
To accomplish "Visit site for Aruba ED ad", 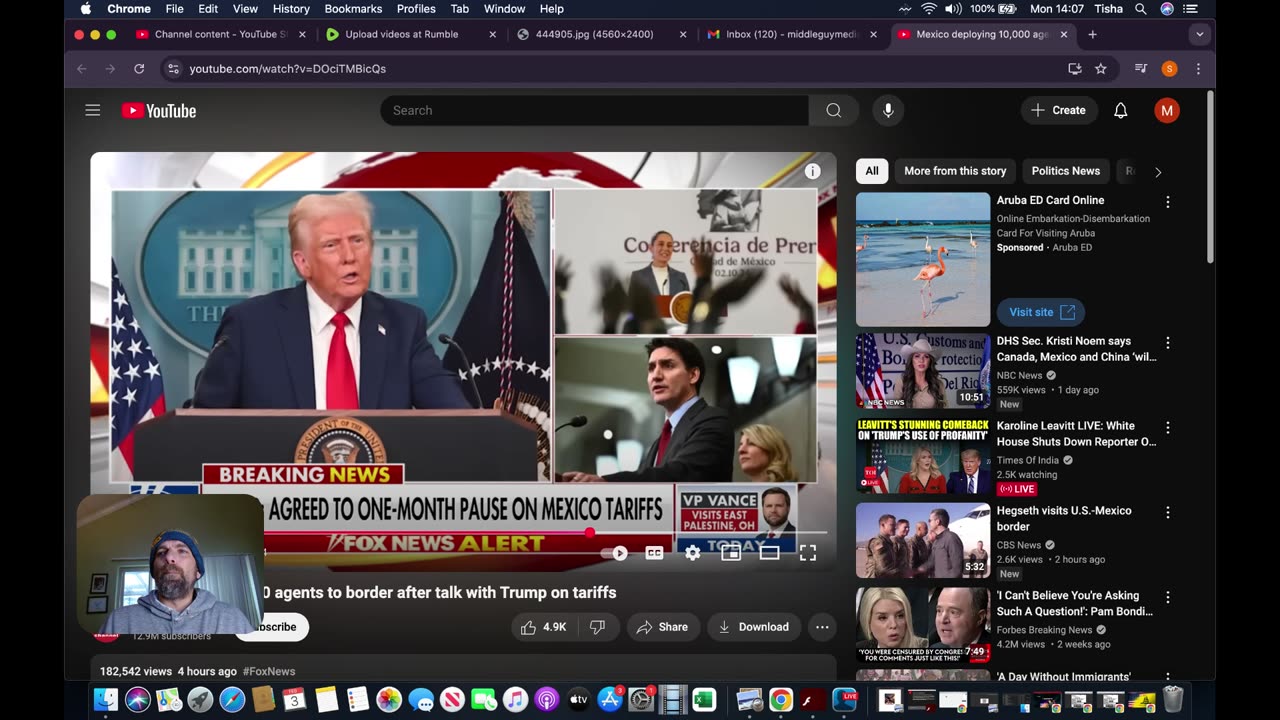I will pyautogui.click(x=1041, y=312).
